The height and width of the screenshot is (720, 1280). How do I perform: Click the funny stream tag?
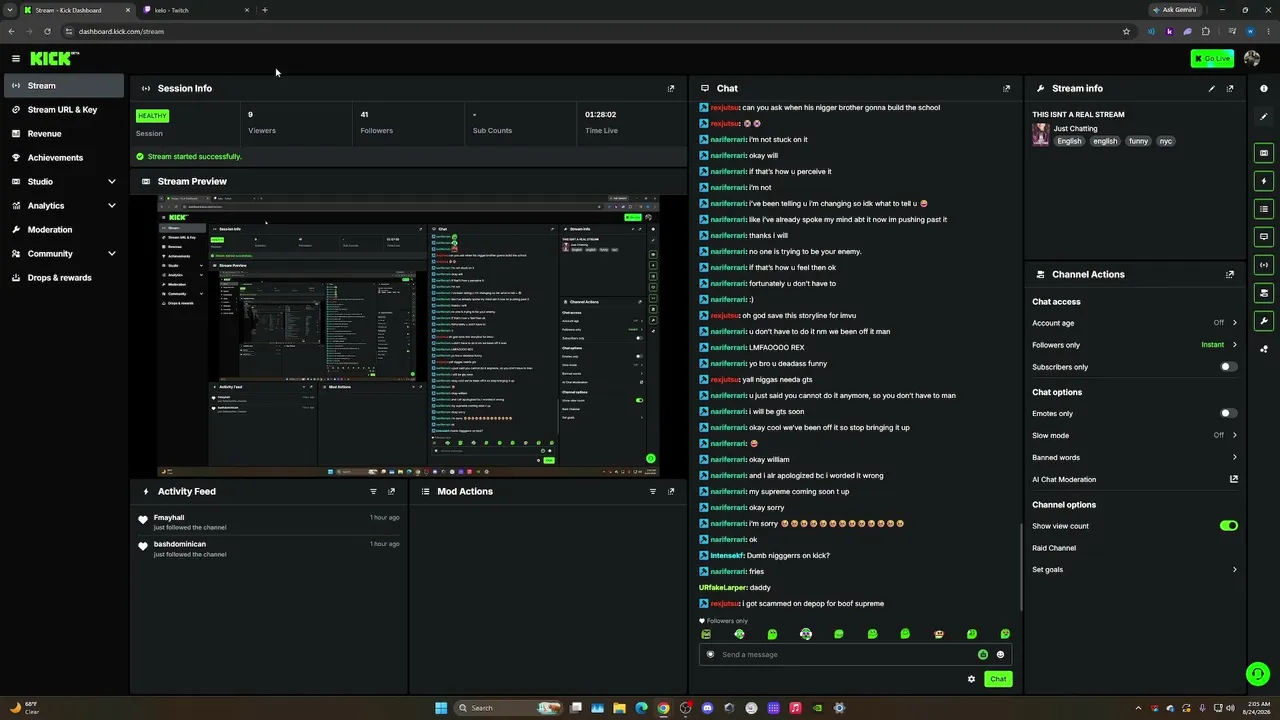[1138, 142]
